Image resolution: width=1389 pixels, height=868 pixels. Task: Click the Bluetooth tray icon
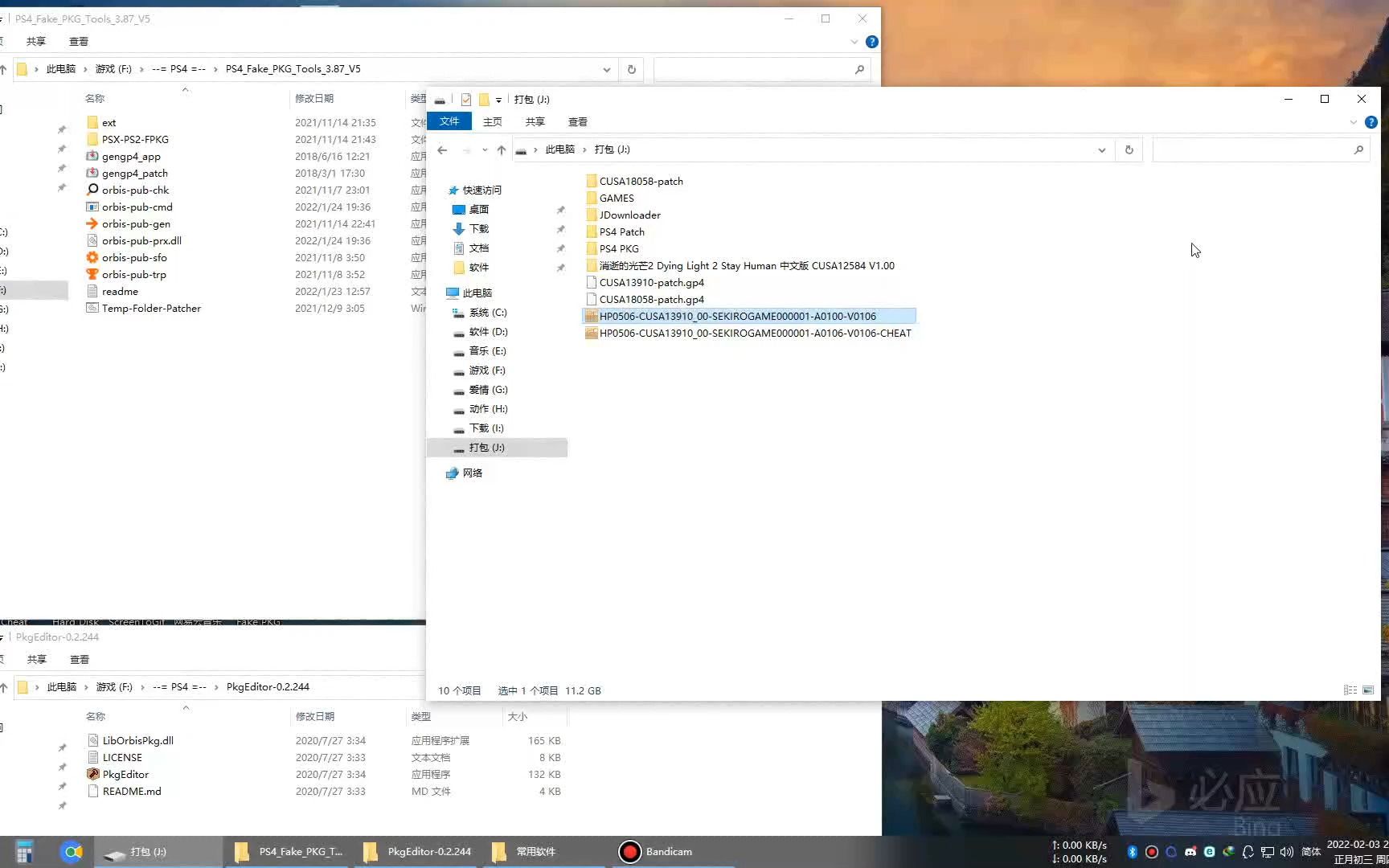[x=1133, y=852]
